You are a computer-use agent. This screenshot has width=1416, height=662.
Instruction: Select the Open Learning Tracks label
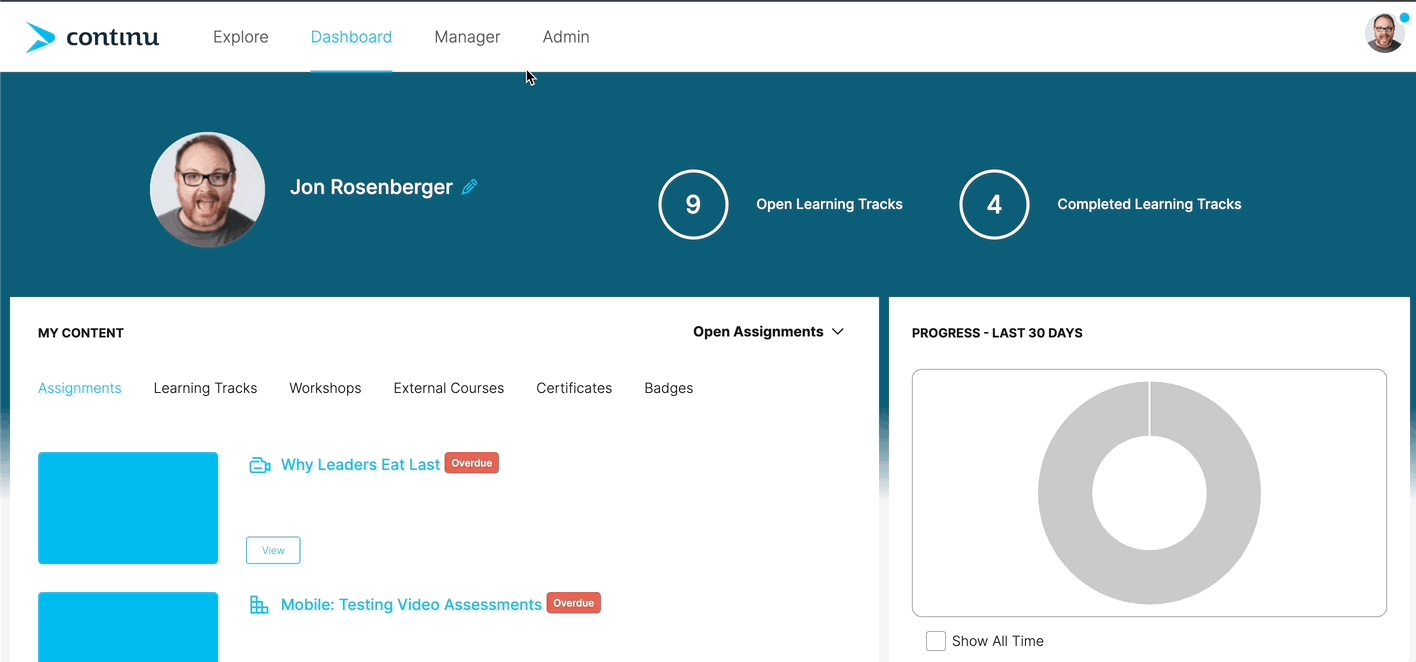coord(829,204)
